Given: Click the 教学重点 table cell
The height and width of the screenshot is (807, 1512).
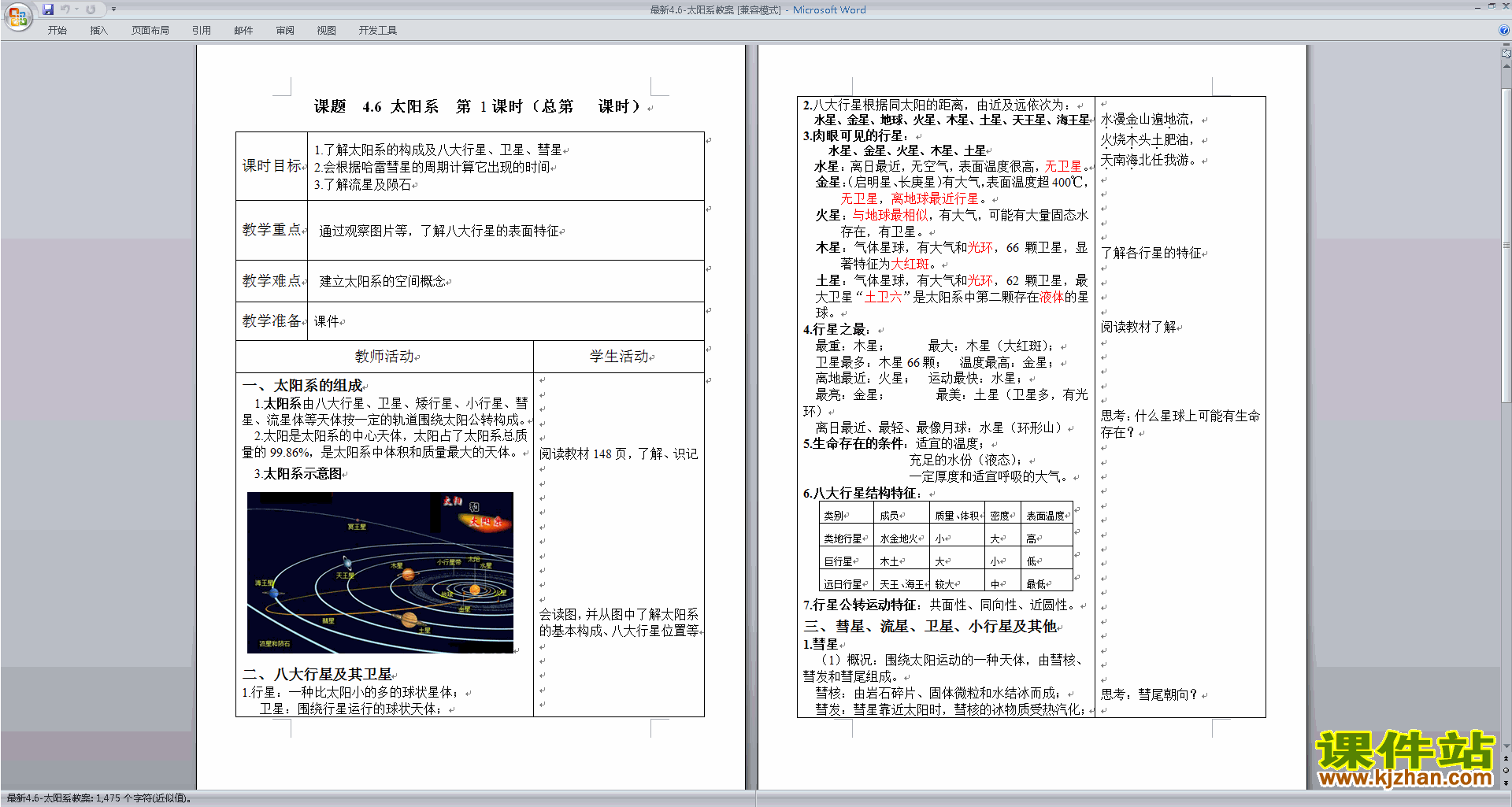Looking at the screenshot, I should tap(272, 230).
